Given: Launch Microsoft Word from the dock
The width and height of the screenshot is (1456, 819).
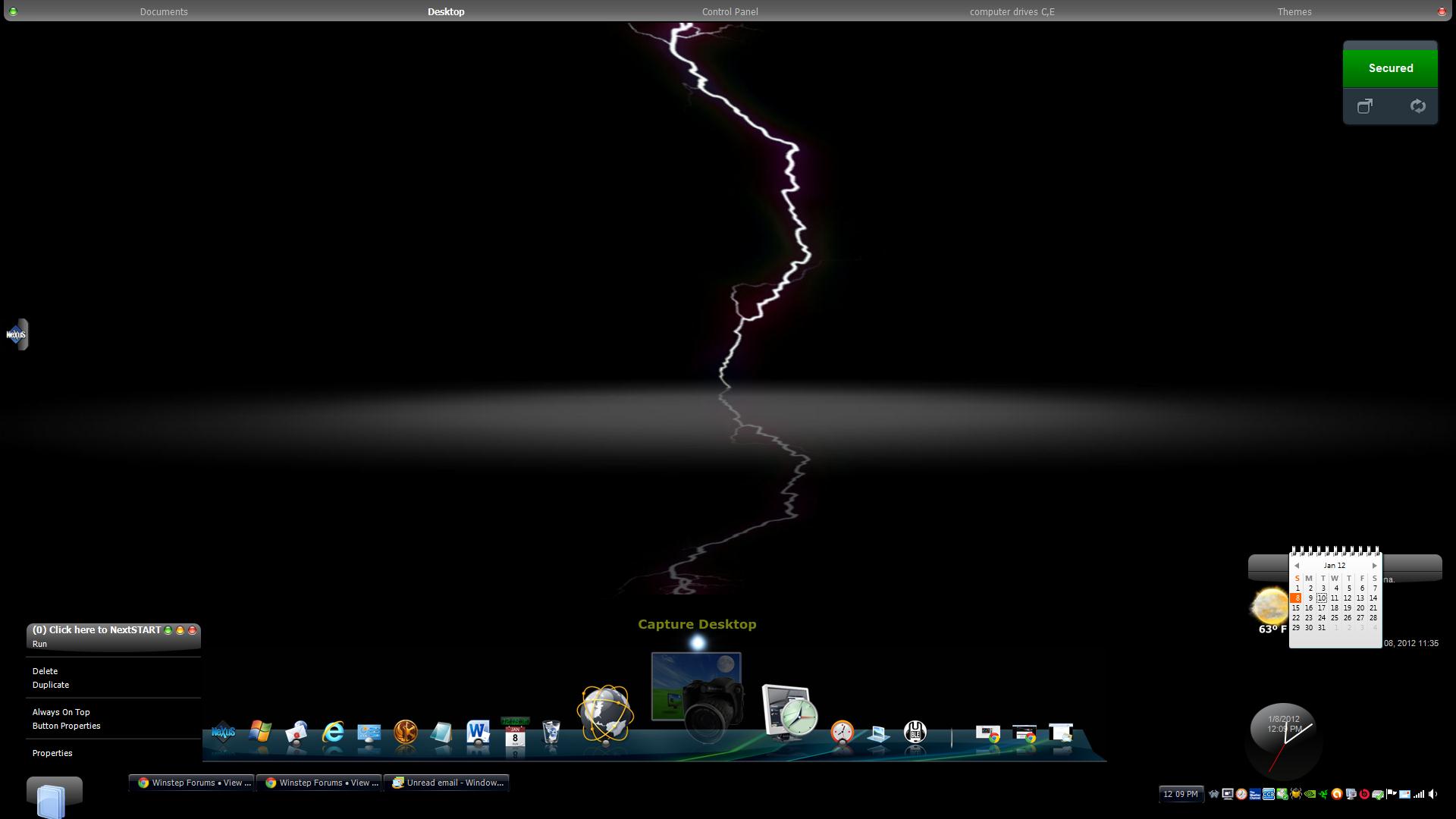Looking at the screenshot, I should (x=478, y=732).
